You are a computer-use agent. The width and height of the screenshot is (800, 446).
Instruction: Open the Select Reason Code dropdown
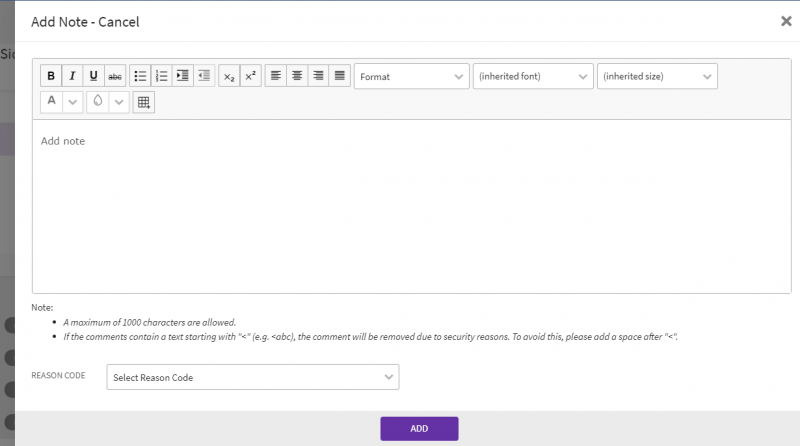coord(252,377)
